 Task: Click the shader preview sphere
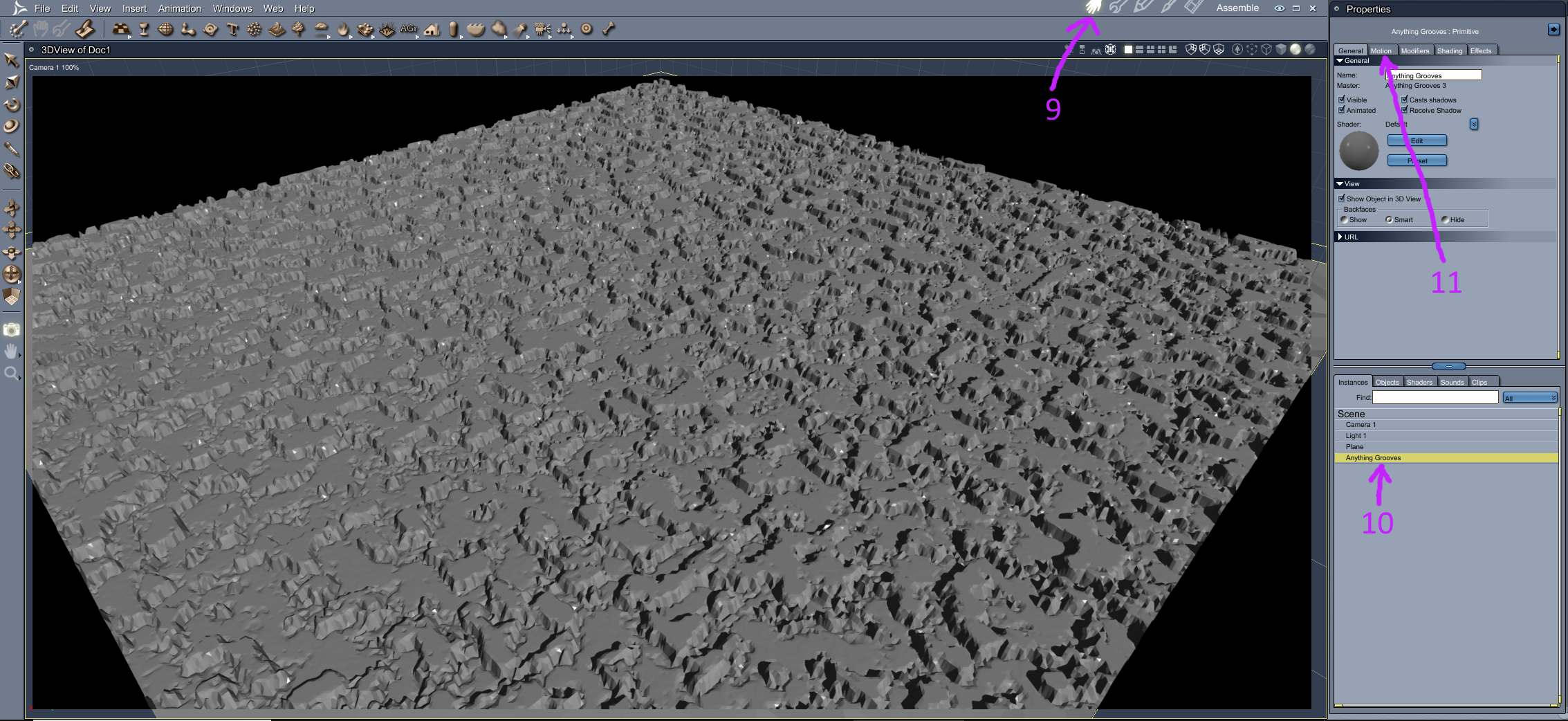pos(1359,151)
